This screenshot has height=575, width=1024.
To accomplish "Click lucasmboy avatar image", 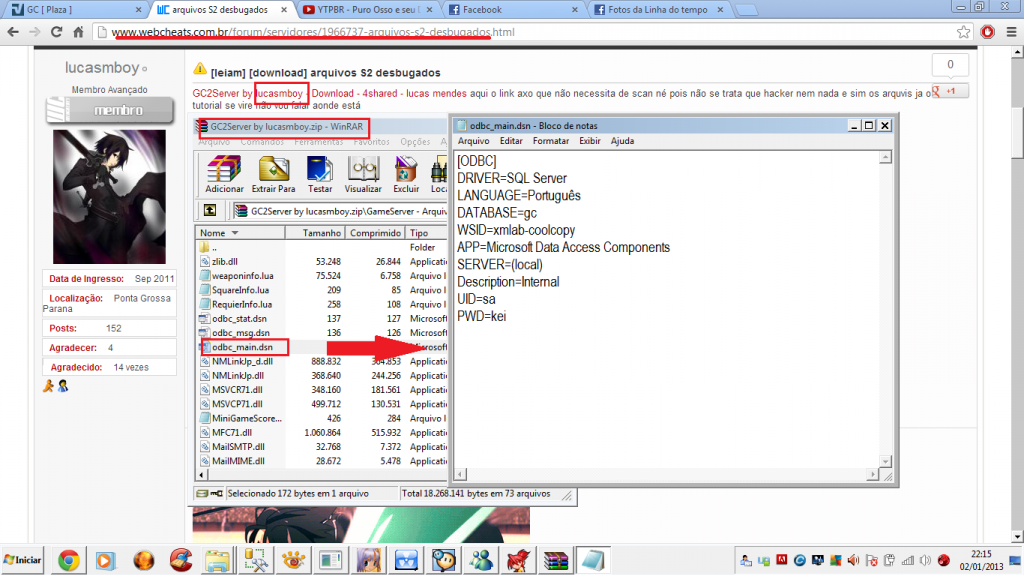I will (x=109, y=197).
